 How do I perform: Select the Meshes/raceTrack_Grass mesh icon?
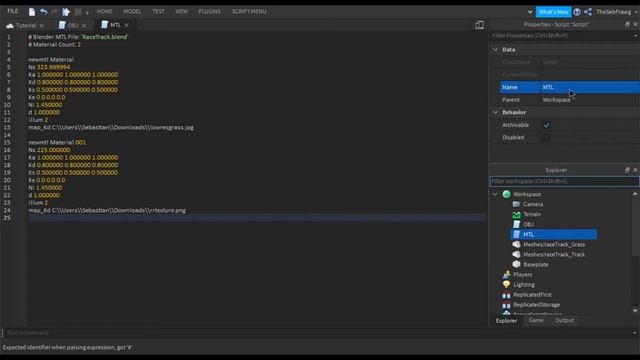click(516, 244)
